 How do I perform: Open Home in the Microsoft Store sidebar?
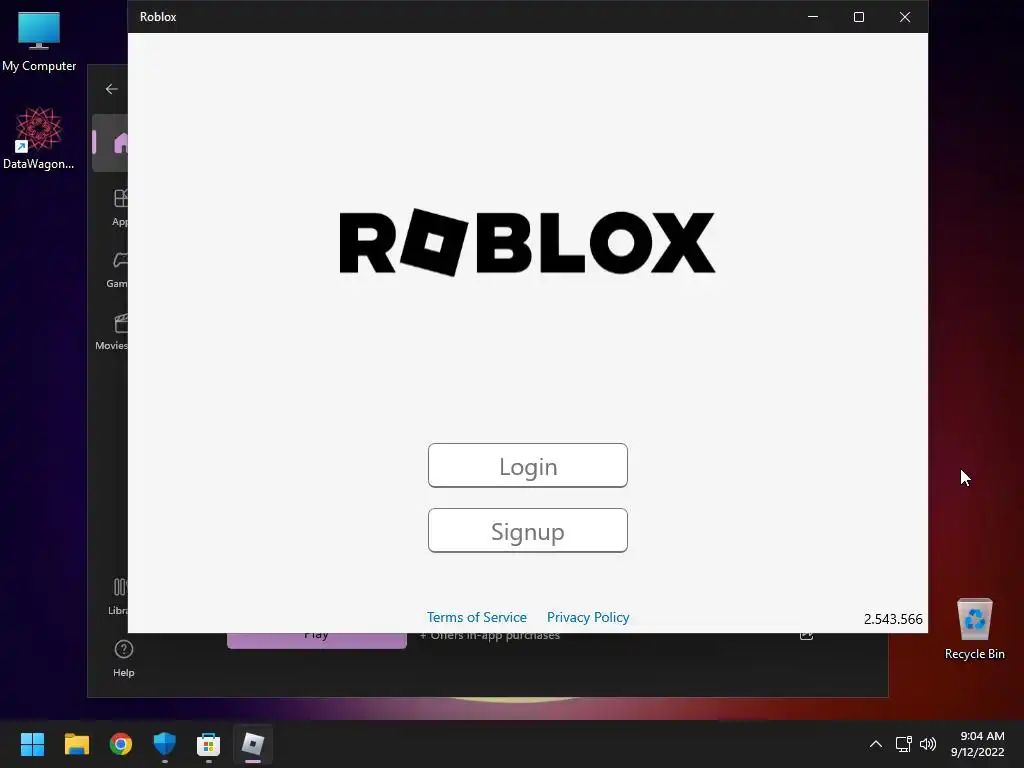111,143
